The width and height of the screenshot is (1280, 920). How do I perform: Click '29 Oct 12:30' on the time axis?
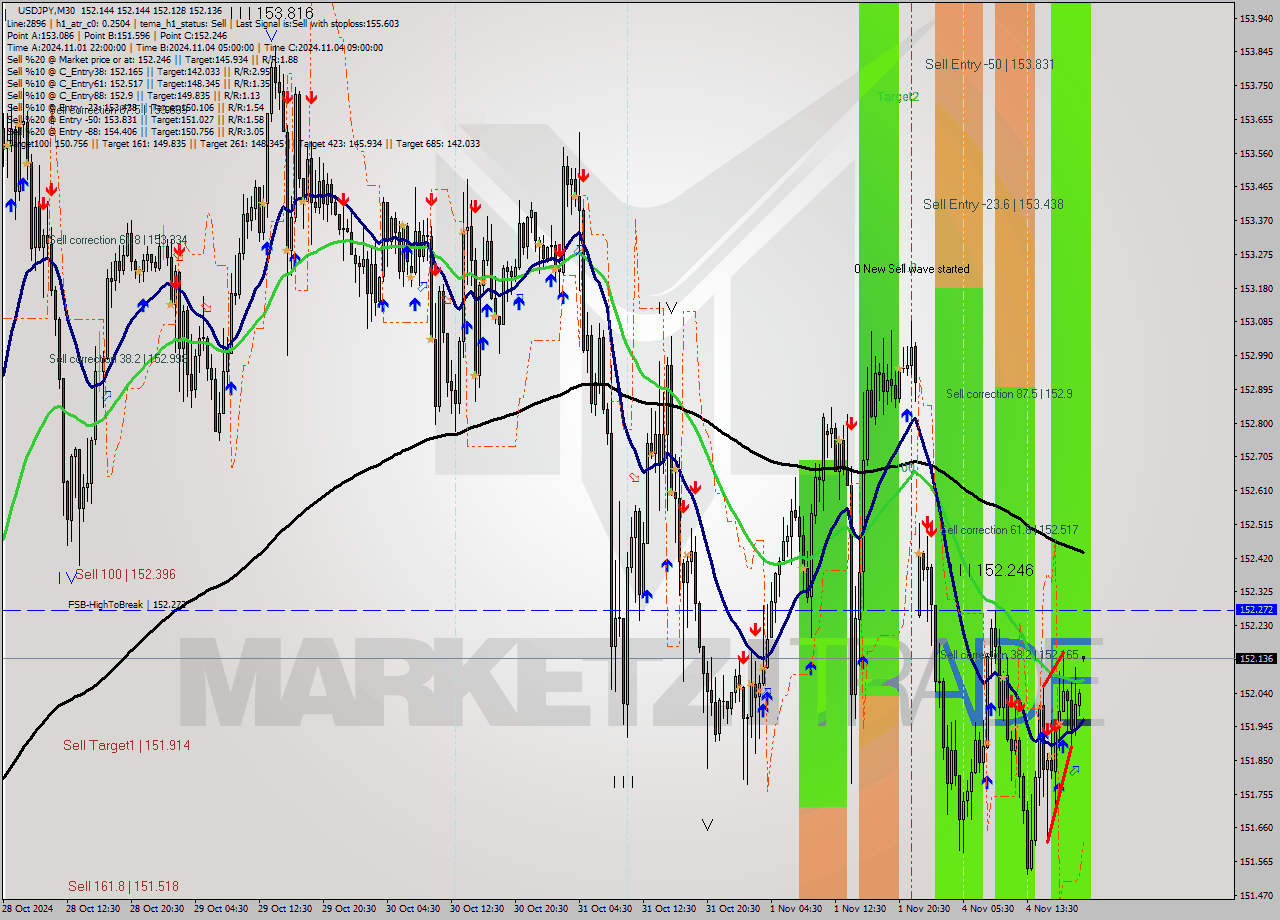[x=284, y=909]
